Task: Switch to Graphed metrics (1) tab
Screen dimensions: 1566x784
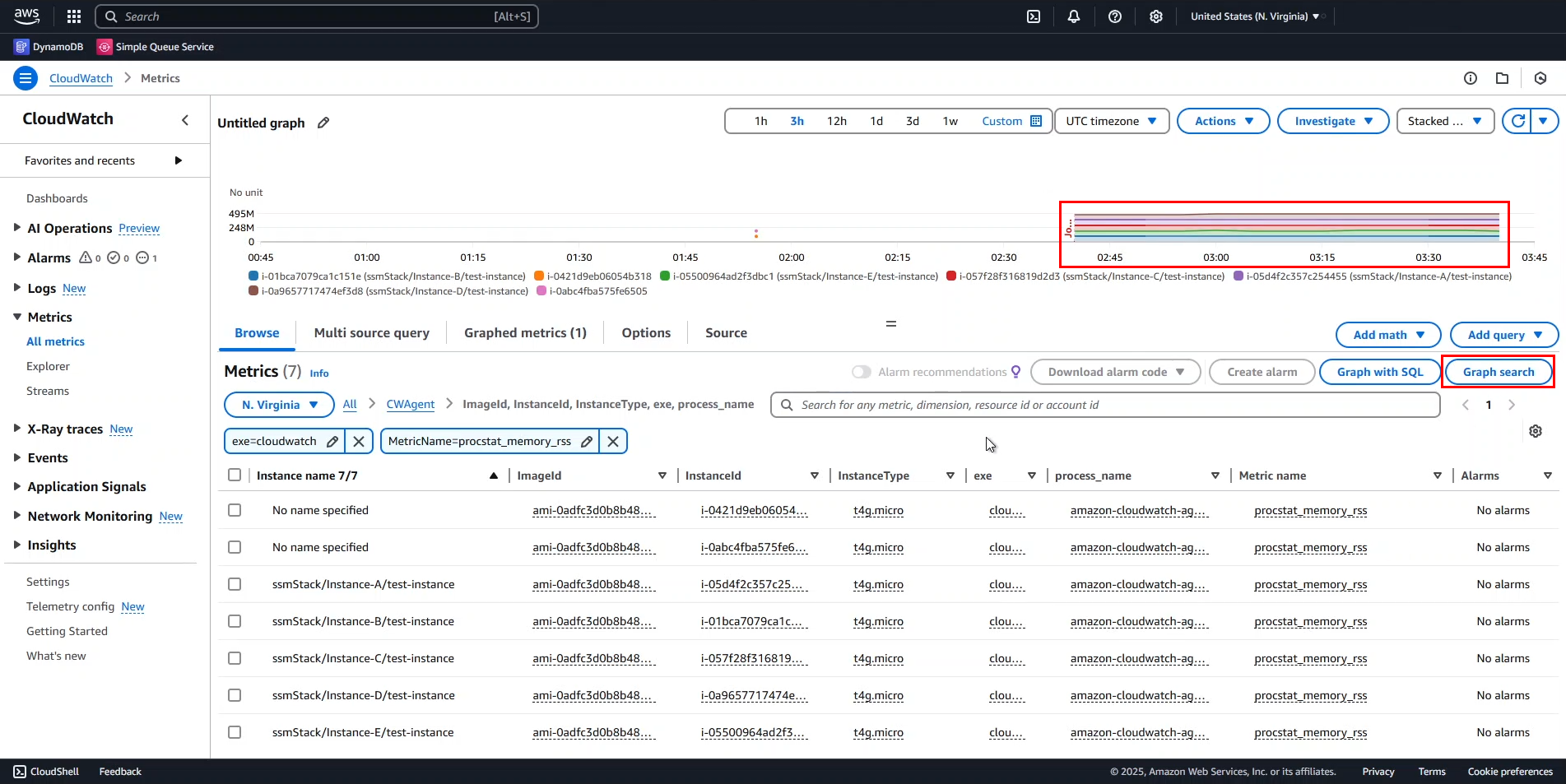Action: pyautogui.click(x=525, y=332)
